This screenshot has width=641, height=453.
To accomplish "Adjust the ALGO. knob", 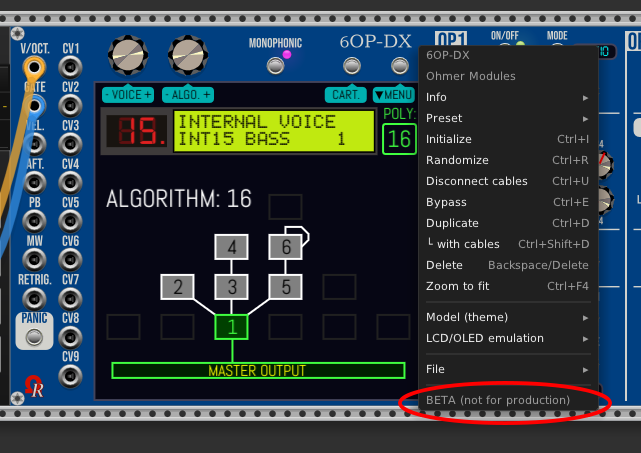I will [x=188, y=55].
